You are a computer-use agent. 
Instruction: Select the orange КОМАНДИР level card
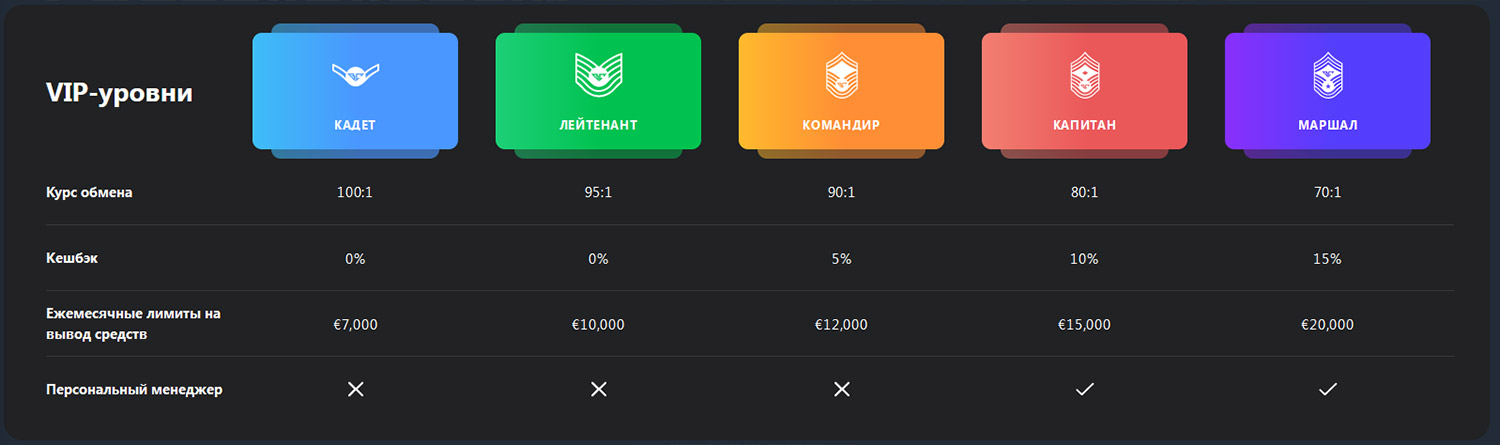click(841, 91)
